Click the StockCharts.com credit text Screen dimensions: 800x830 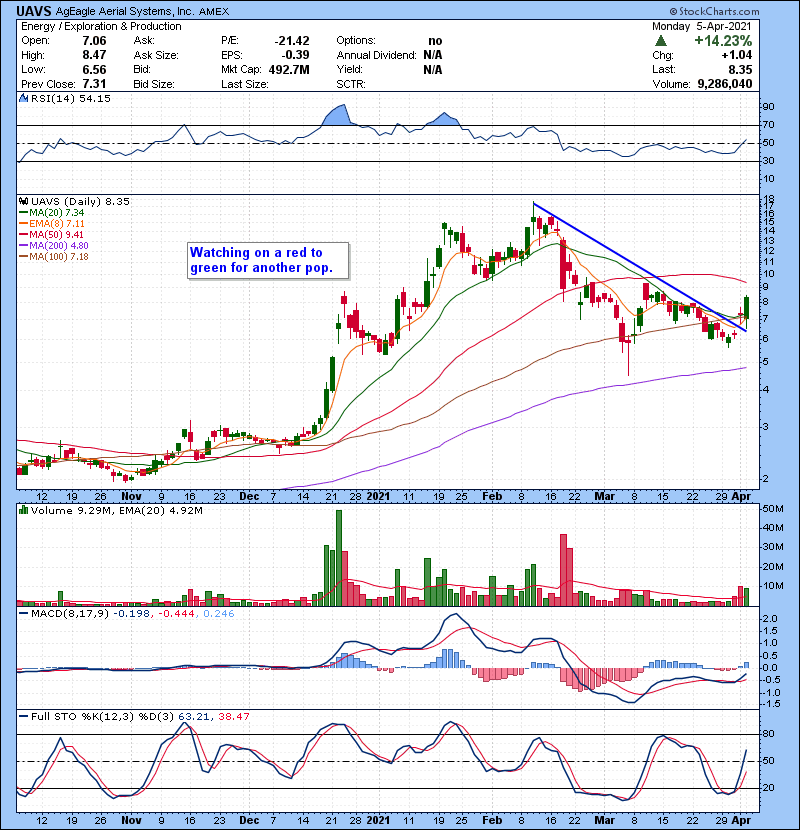[x=714, y=11]
